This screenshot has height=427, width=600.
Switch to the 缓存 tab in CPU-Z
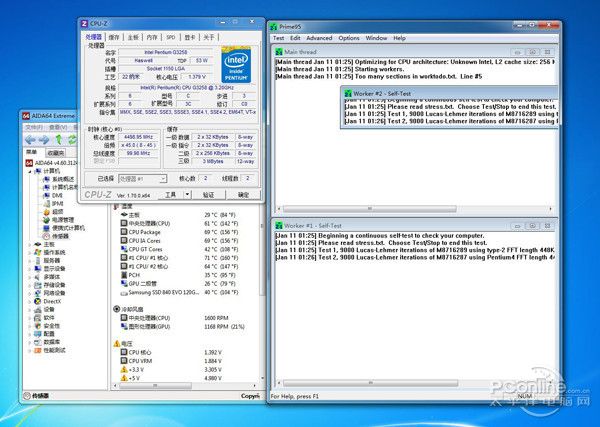[114, 37]
